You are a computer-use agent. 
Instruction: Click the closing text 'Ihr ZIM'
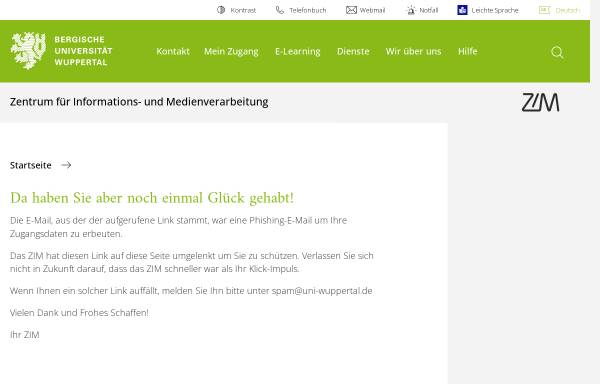point(24,335)
